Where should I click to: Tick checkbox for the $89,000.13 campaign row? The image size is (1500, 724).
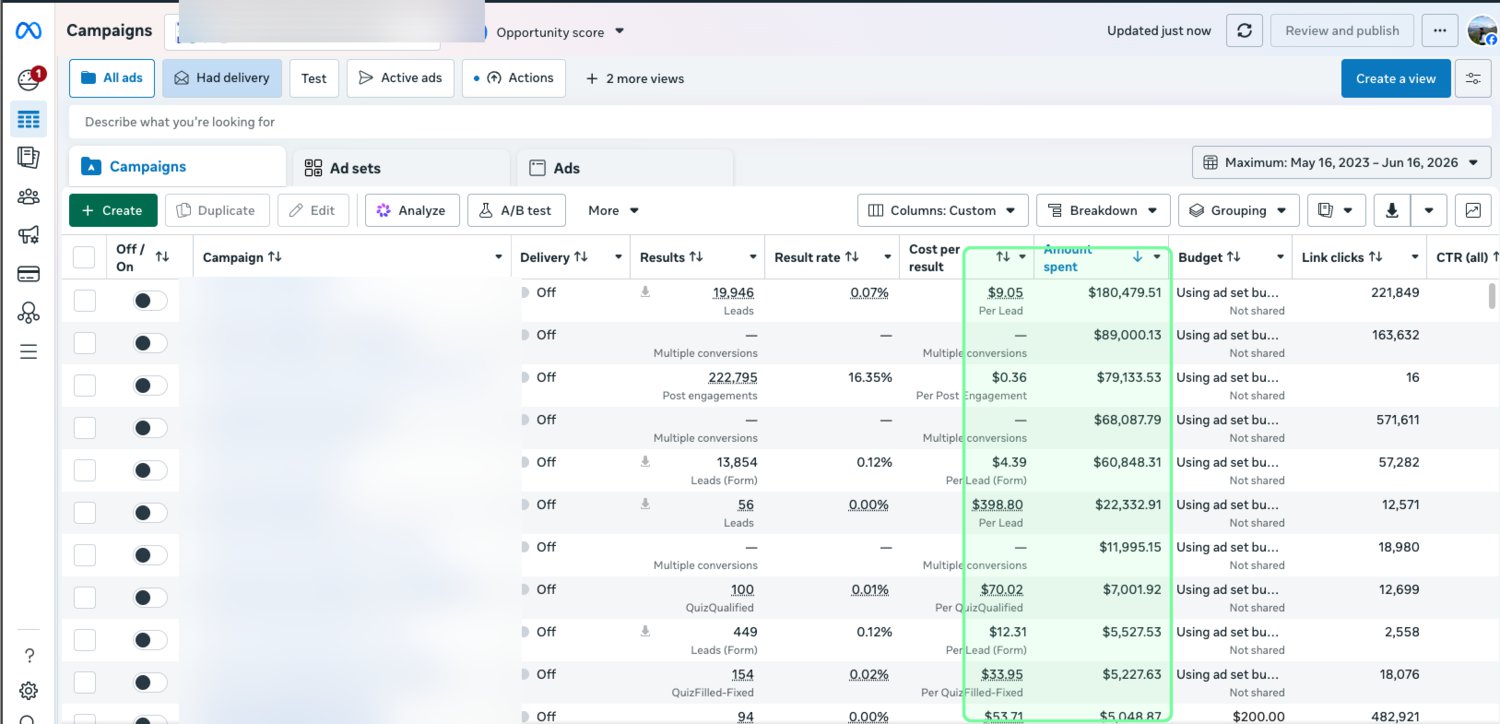(x=84, y=343)
